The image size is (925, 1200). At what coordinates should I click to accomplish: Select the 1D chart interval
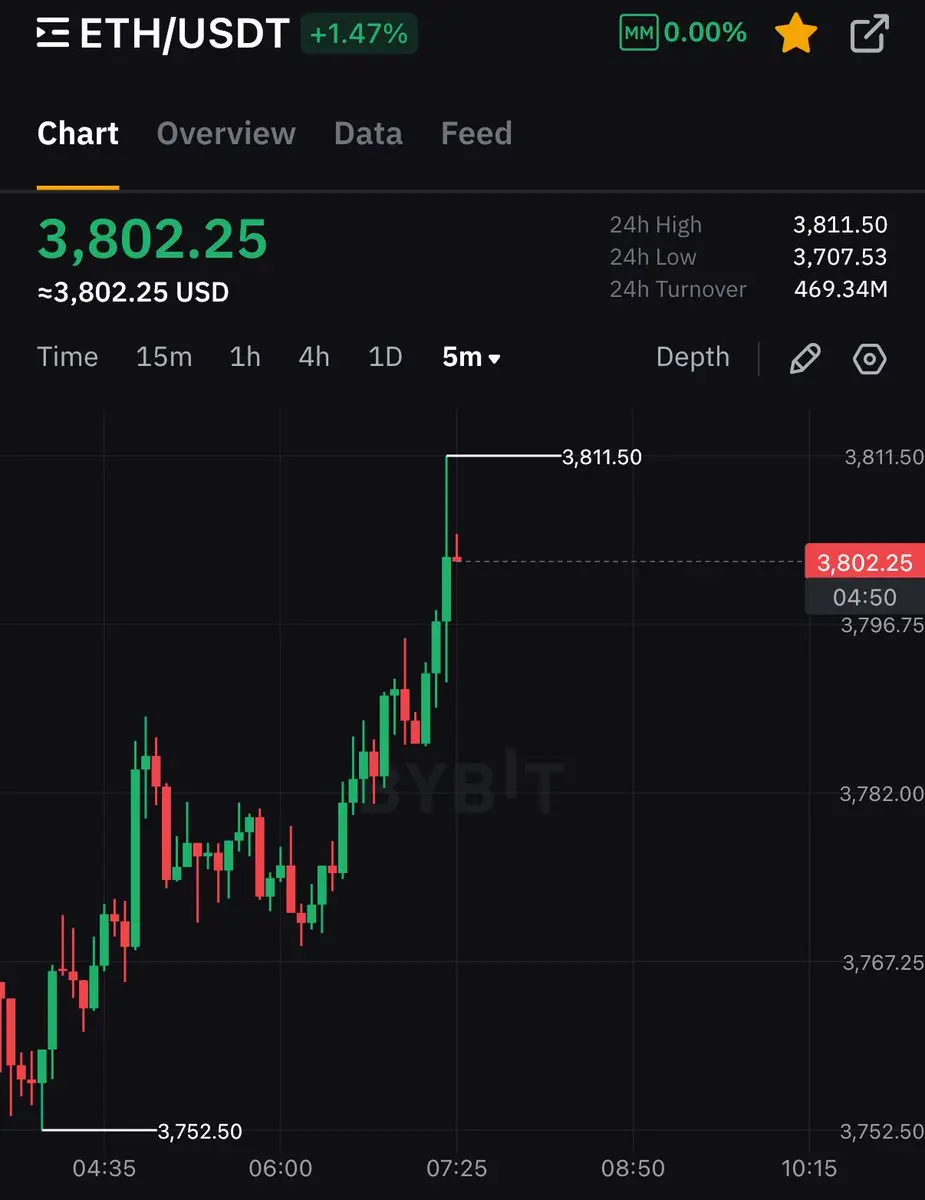(x=385, y=357)
